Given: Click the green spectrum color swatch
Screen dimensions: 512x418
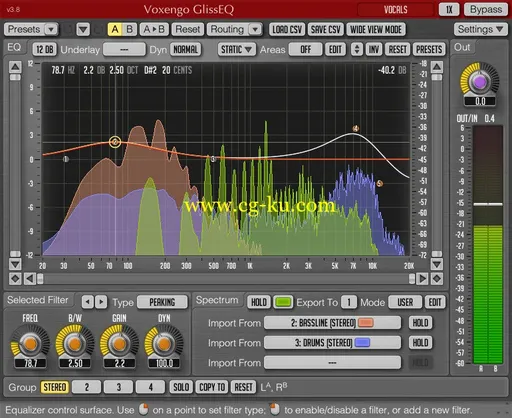Looking at the screenshot, I should pos(283,302).
